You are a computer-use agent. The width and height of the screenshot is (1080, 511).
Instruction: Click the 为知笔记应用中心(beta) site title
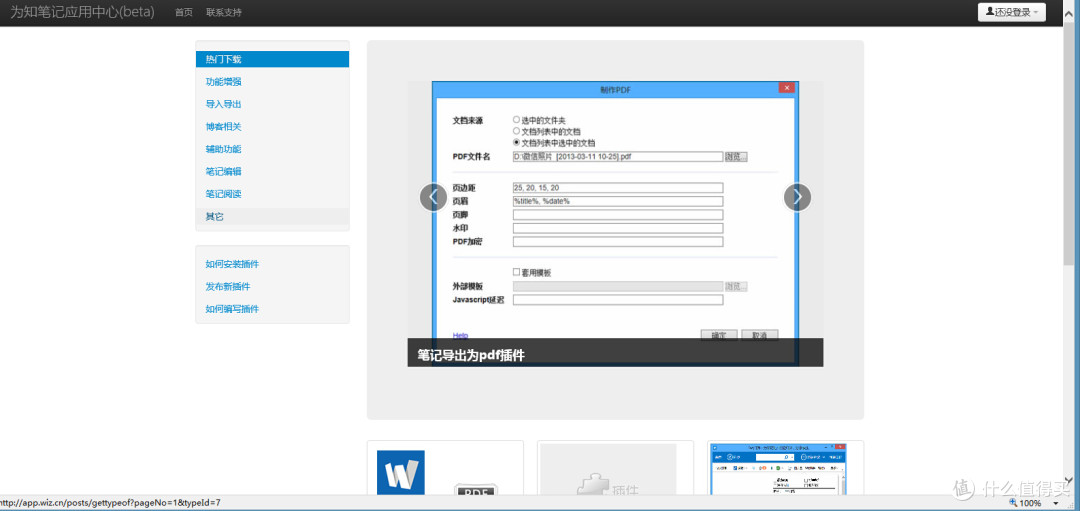(82, 12)
